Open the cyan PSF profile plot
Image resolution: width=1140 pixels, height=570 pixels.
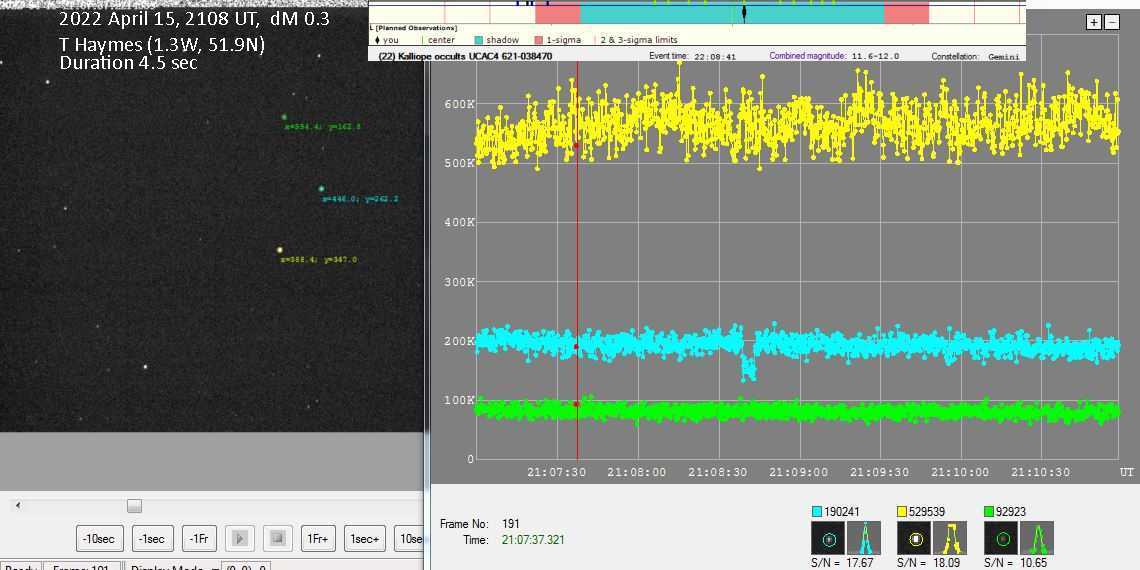click(x=864, y=539)
